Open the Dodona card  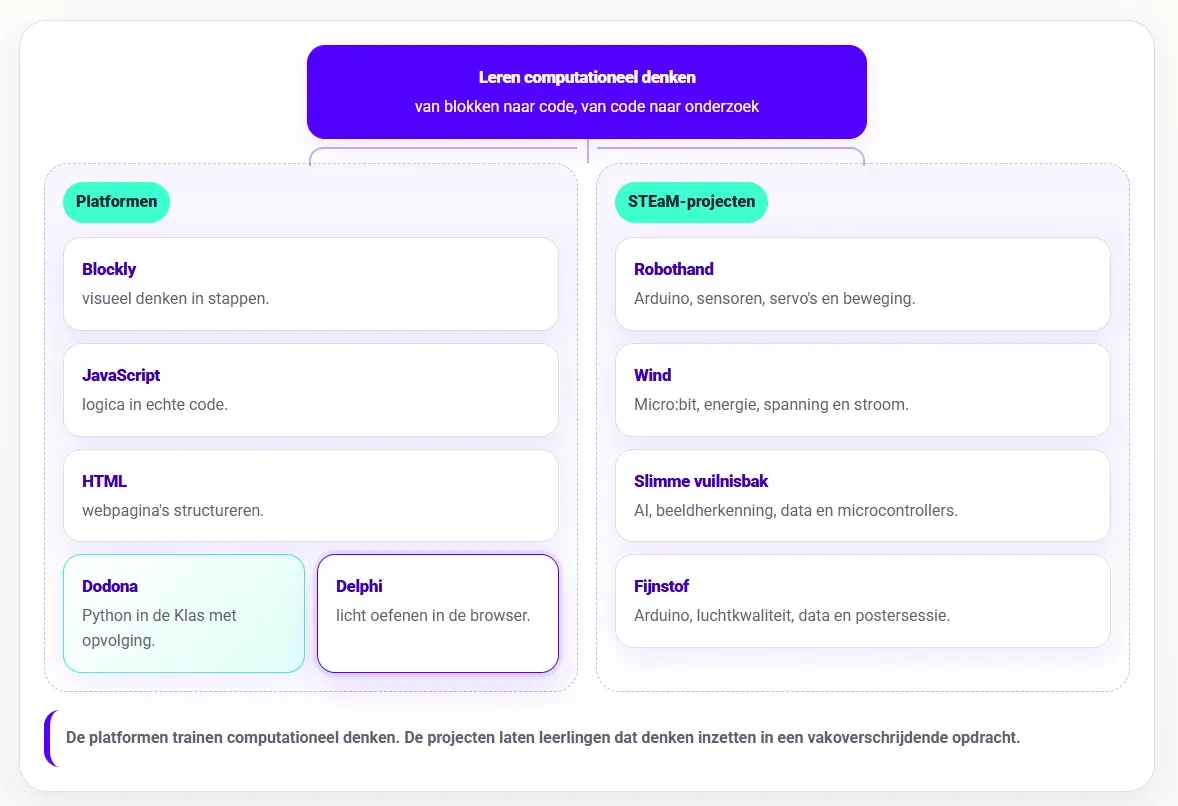pyautogui.click(x=184, y=614)
